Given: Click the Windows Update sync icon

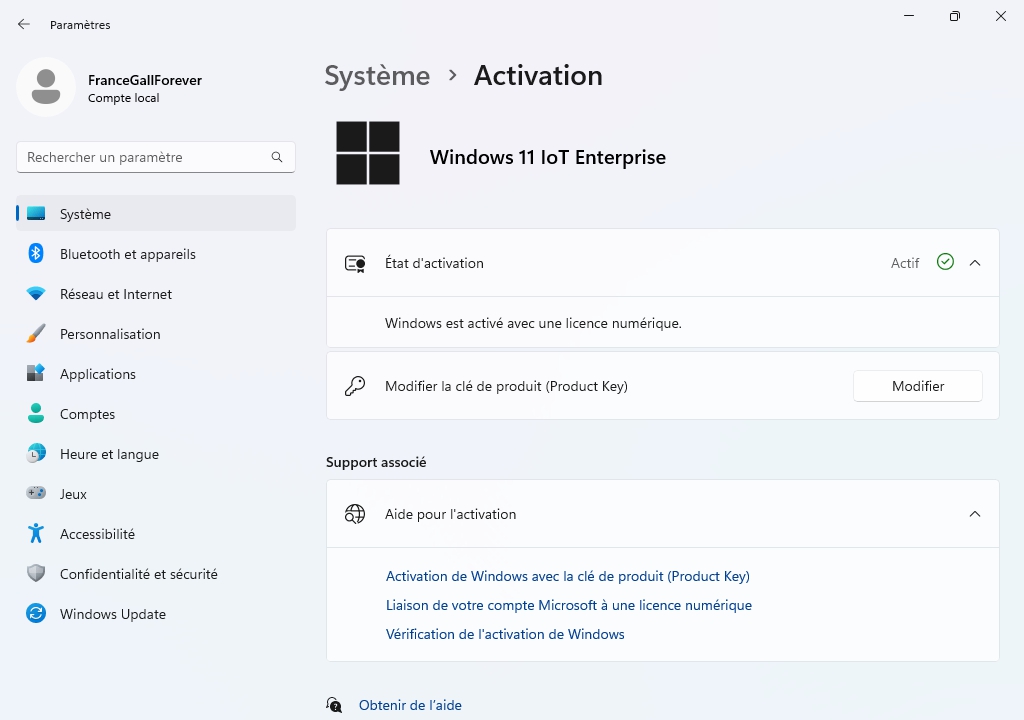Looking at the screenshot, I should pos(36,614).
